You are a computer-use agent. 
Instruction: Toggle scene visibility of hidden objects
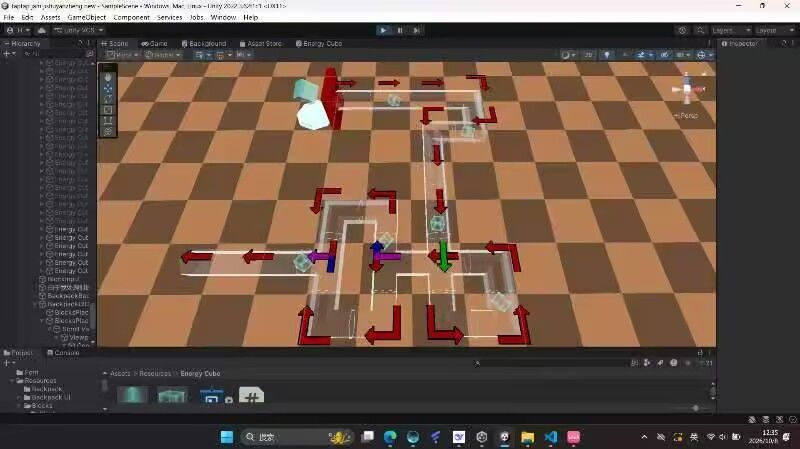click(664, 55)
